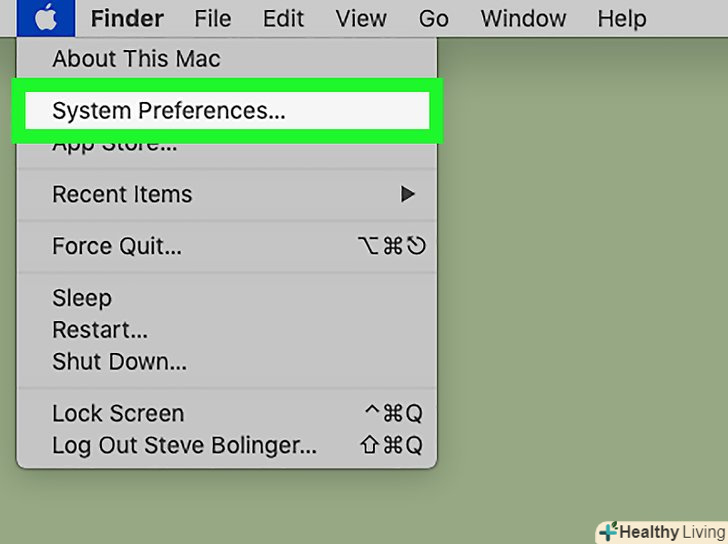Expand the Recent Items submenu arrow
Image resolution: width=728 pixels, height=544 pixels.
coord(407,194)
